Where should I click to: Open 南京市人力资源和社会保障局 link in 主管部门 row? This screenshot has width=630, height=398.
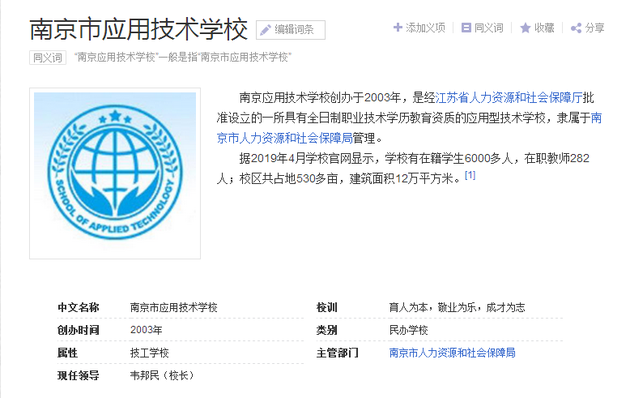(452, 353)
